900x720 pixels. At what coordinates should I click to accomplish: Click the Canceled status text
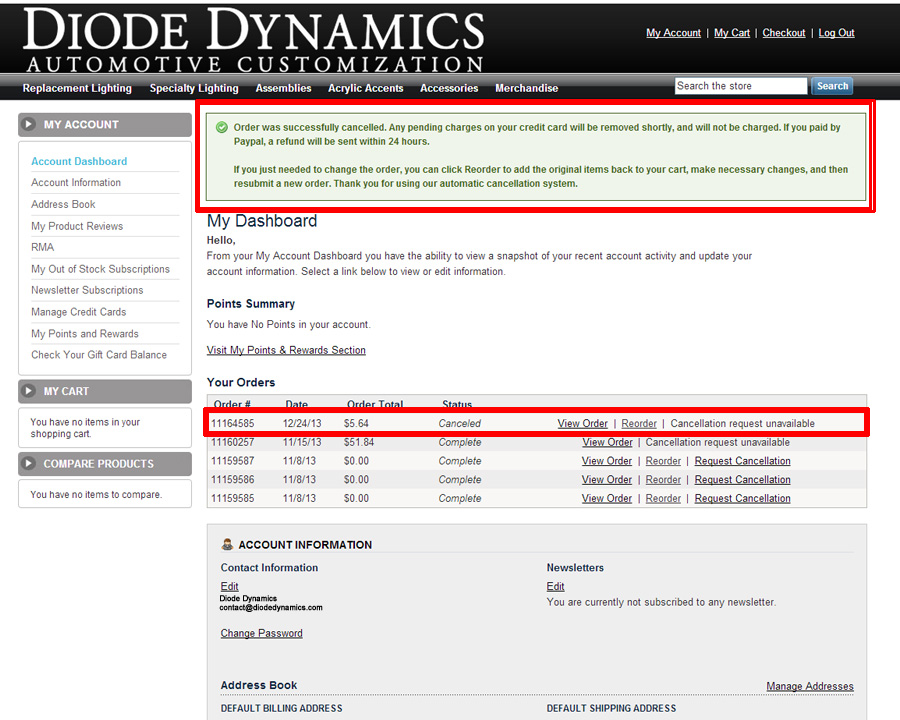pyautogui.click(x=459, y=423)
